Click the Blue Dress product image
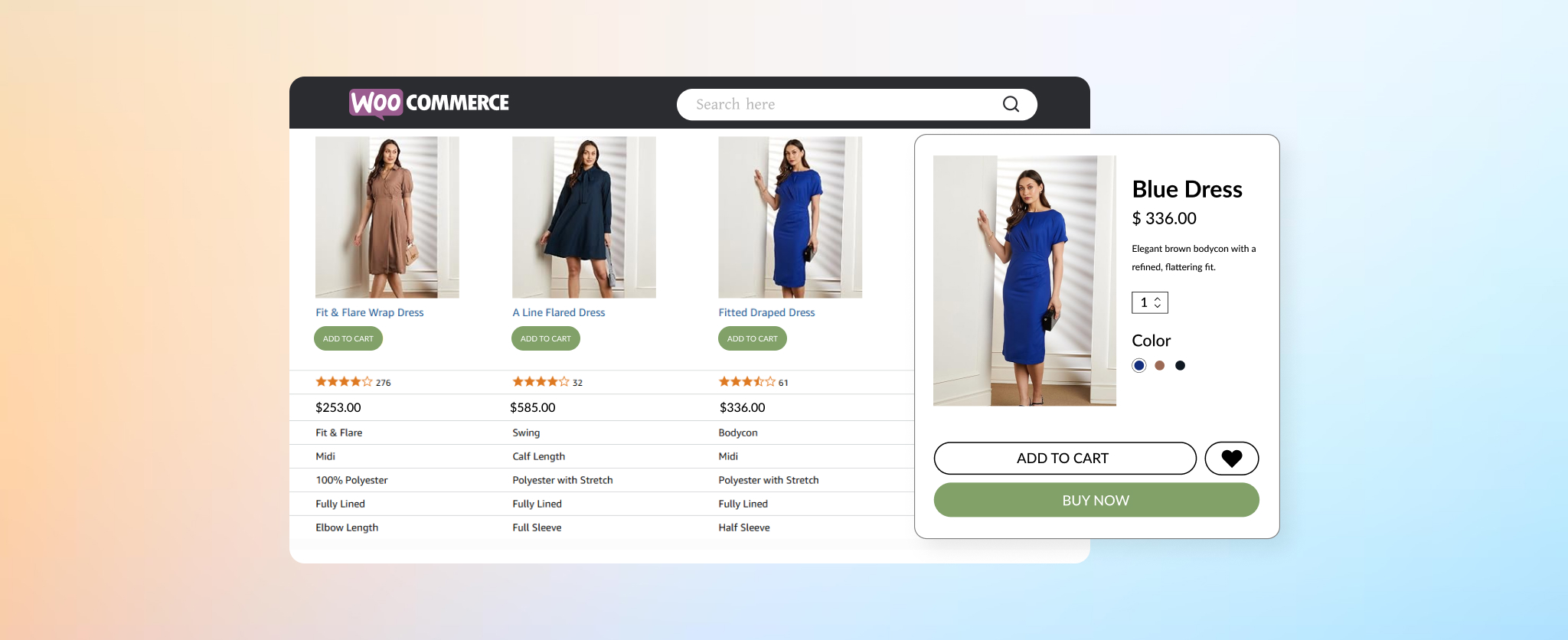Image resolution: width=1568 pixels, height=640 pixels. coord(1024,280)
